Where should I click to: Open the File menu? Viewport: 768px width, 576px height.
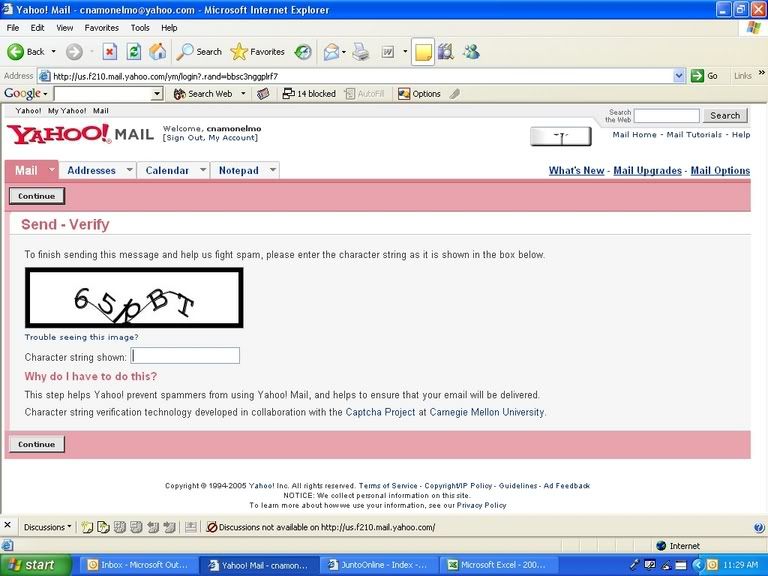click(13, 28)
